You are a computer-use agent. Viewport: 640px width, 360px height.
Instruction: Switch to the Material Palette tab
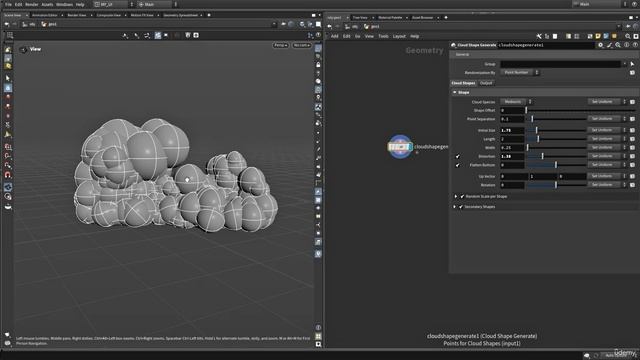pyautogui.click(x=390, y=18)
